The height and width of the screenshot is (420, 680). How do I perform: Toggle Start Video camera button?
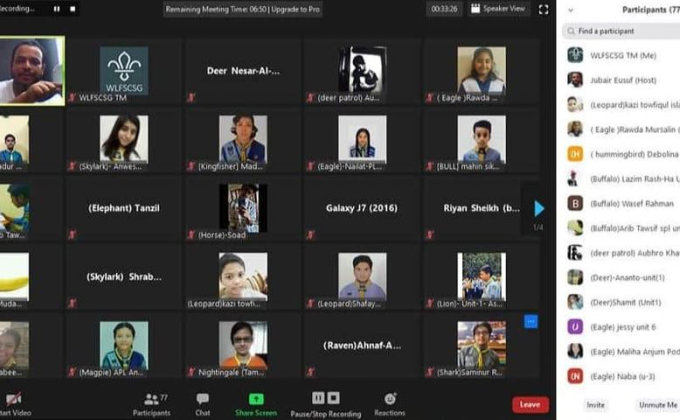[x=14, y=402]
